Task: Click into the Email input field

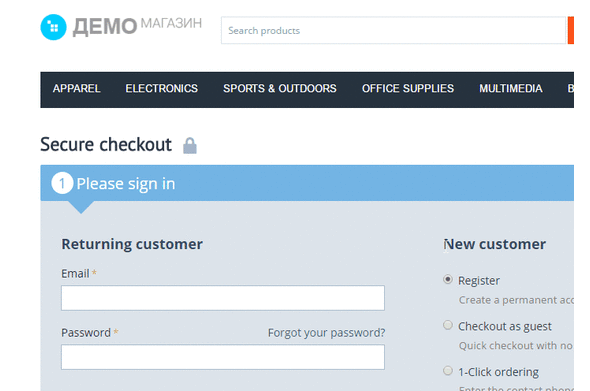Action: (223, 298)
